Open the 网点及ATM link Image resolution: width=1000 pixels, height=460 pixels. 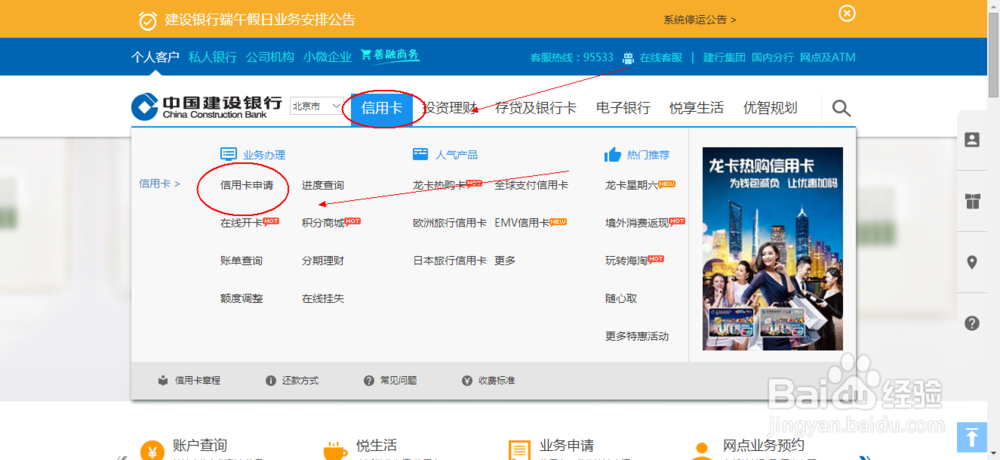827,57
